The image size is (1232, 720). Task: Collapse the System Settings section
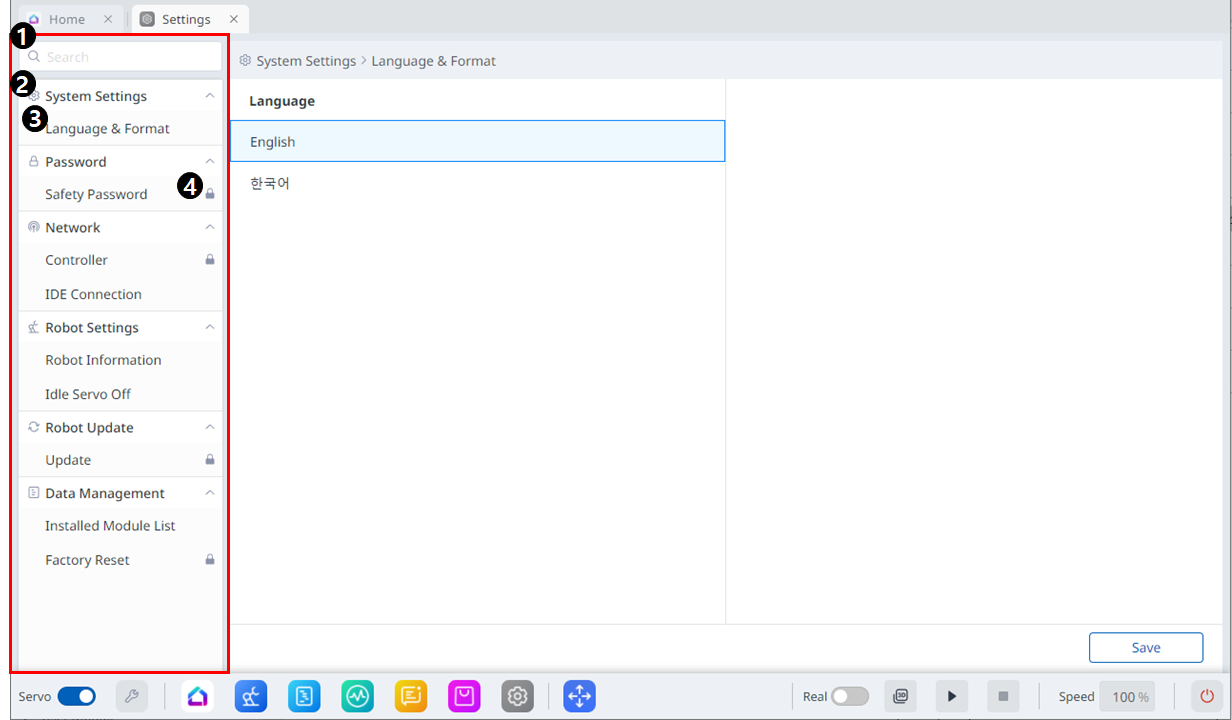click(x=209, y=96)
